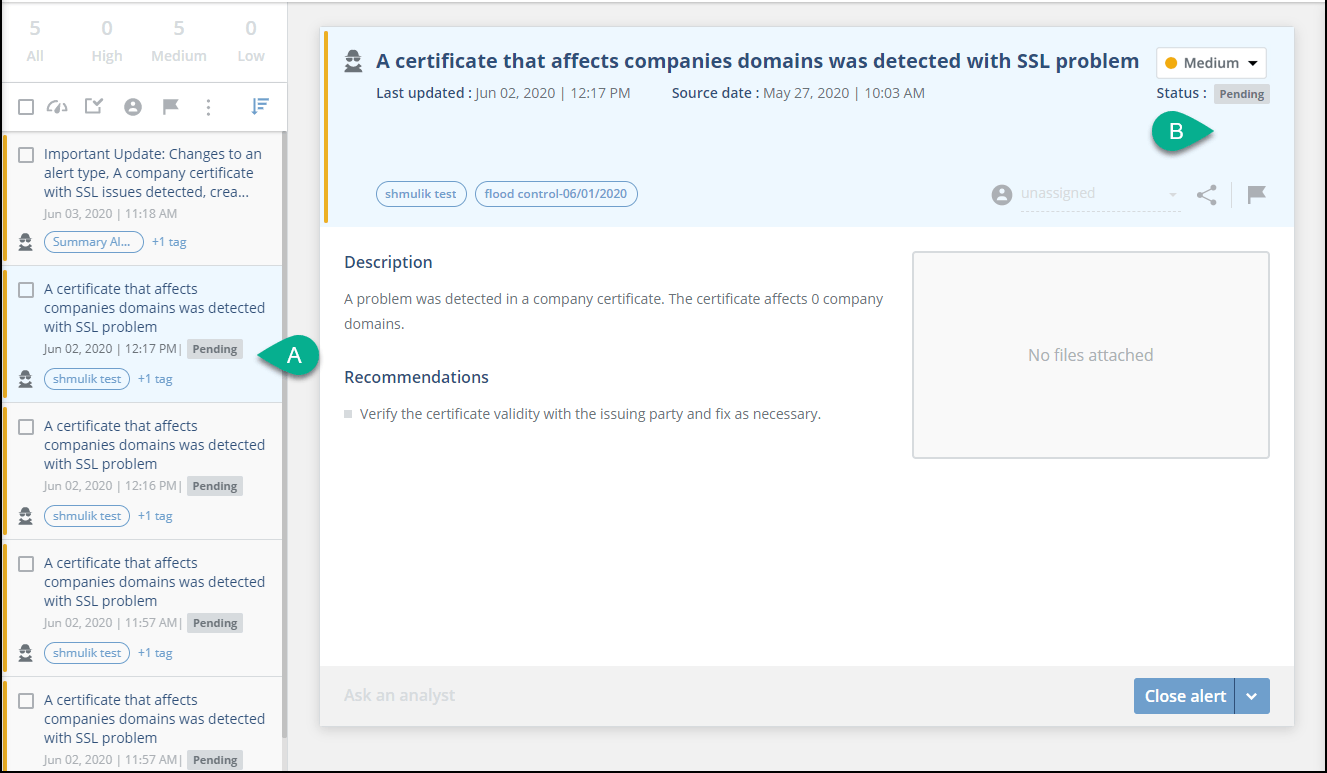
Task: Click the flag icon in list toolbar
Action: click(x=171, y=107)
